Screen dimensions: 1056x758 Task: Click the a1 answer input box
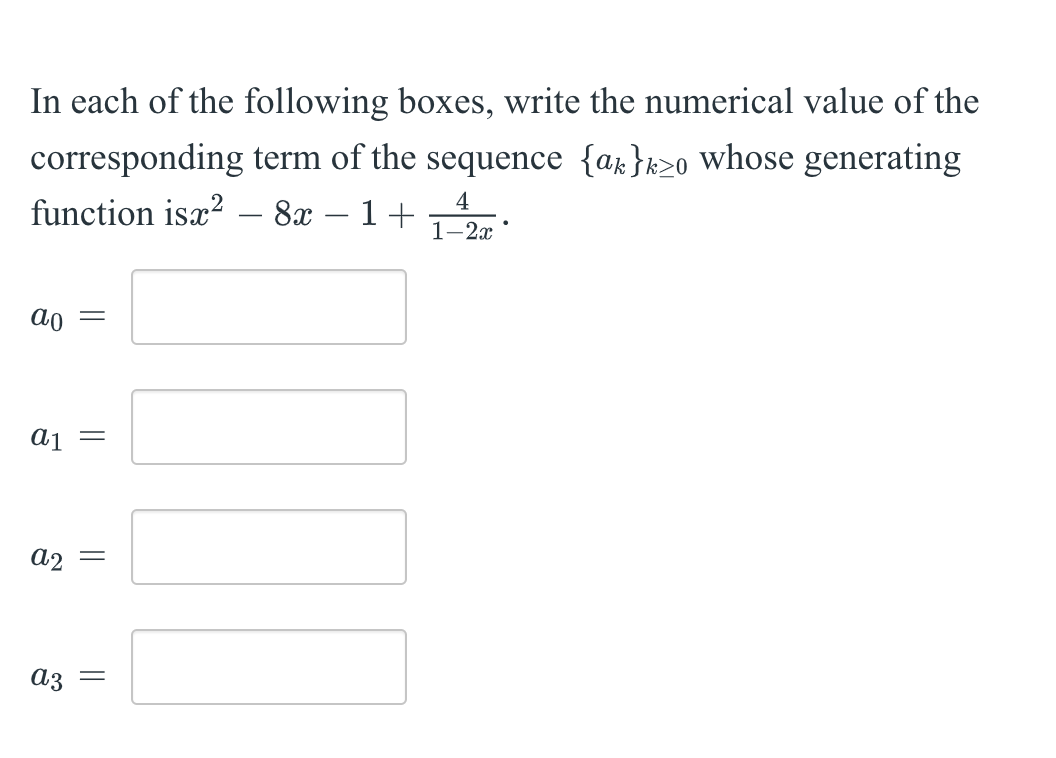(x=267, y=427)
